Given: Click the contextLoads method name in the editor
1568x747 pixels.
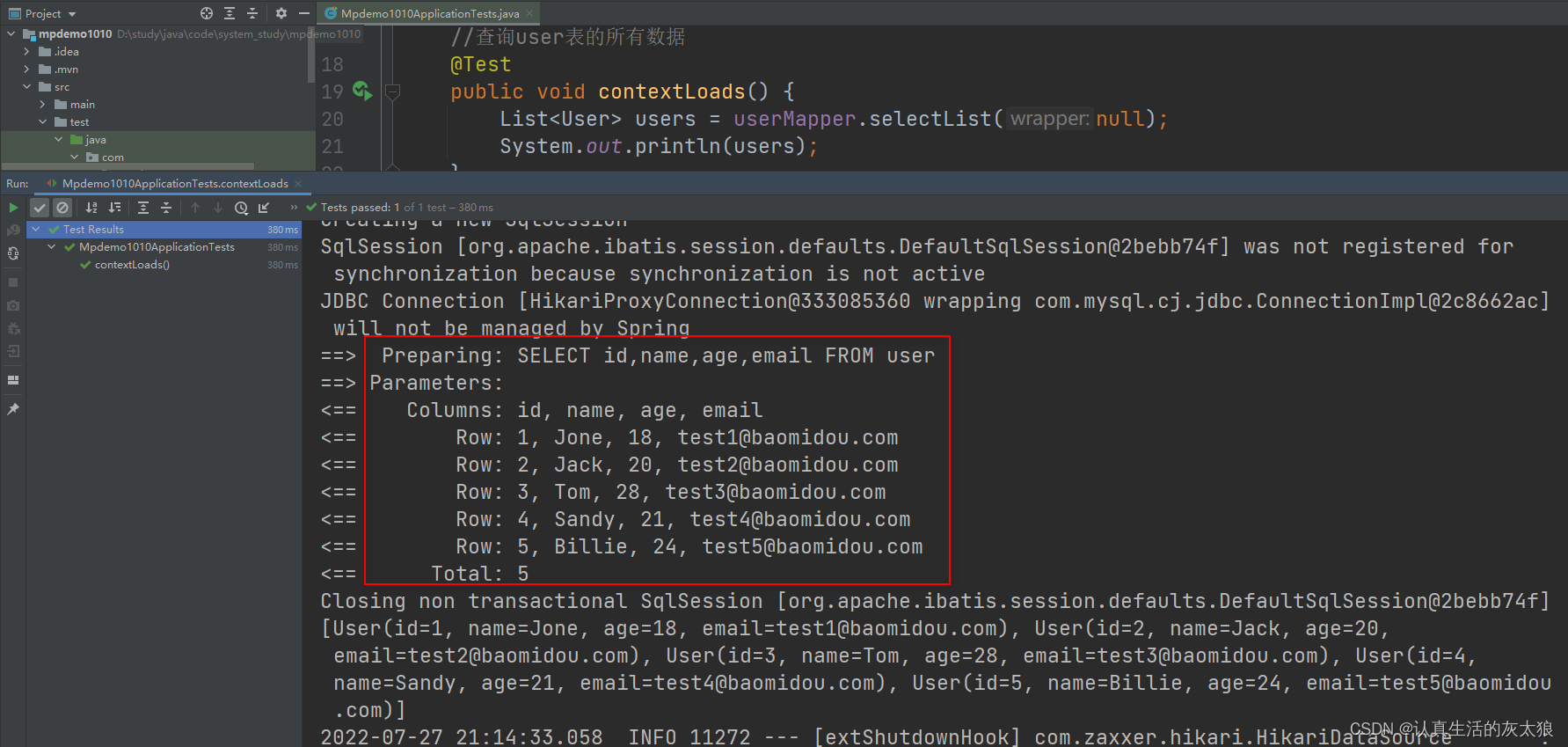Looking at the screenshot, I should coord(671,92).
